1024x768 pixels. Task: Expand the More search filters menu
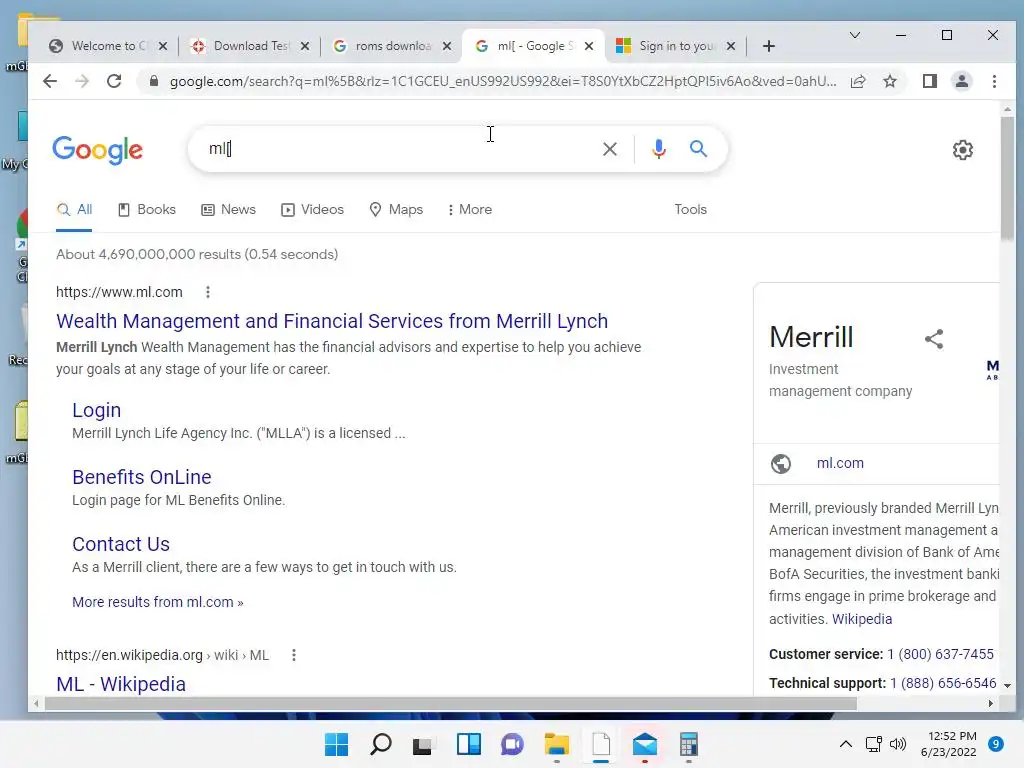[x=470, y=210]
